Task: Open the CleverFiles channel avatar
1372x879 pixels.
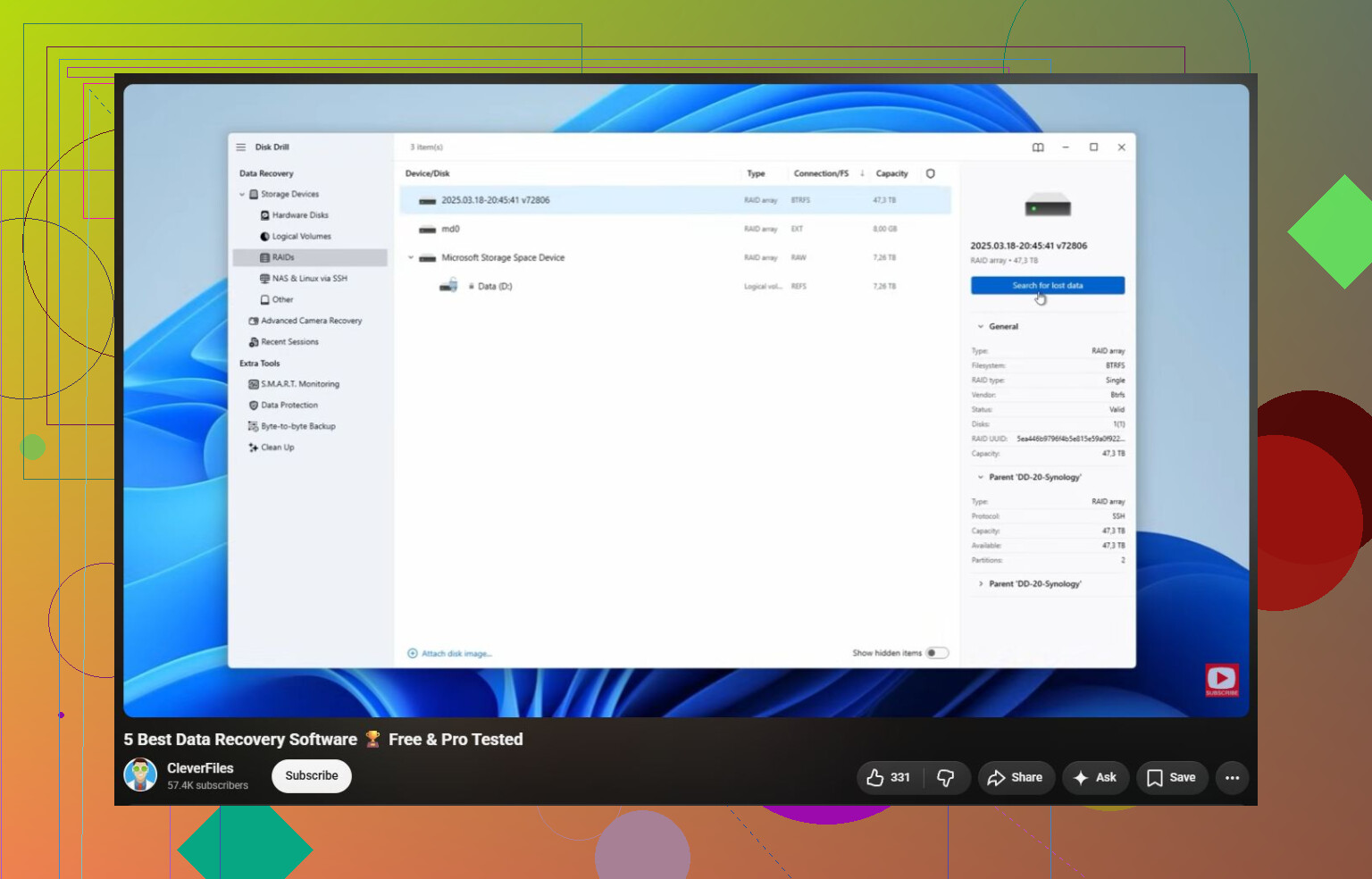Action: [x=140, y=775]
